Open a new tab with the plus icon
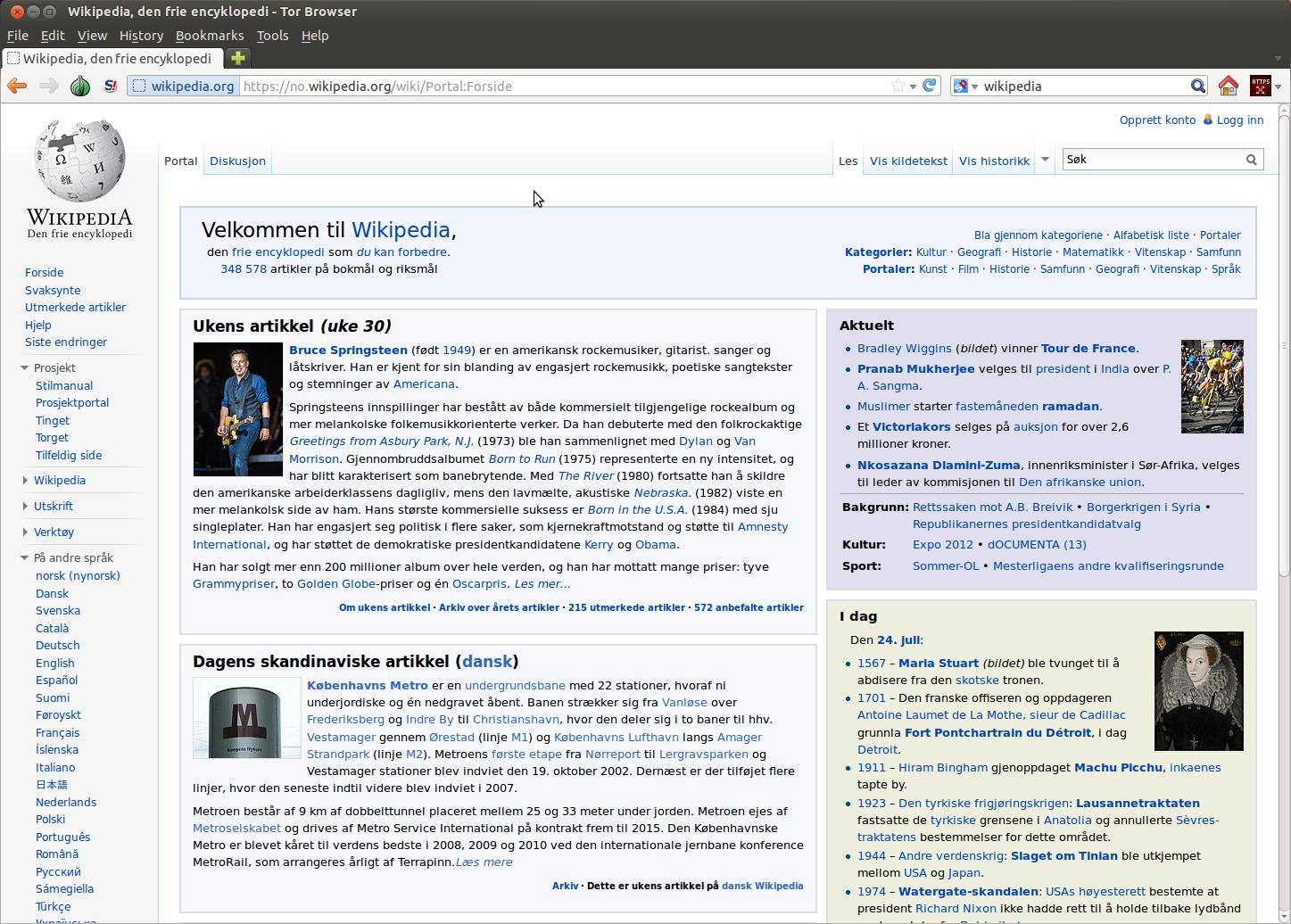This screenshot has width=1291, height=924. pos(237,58)
